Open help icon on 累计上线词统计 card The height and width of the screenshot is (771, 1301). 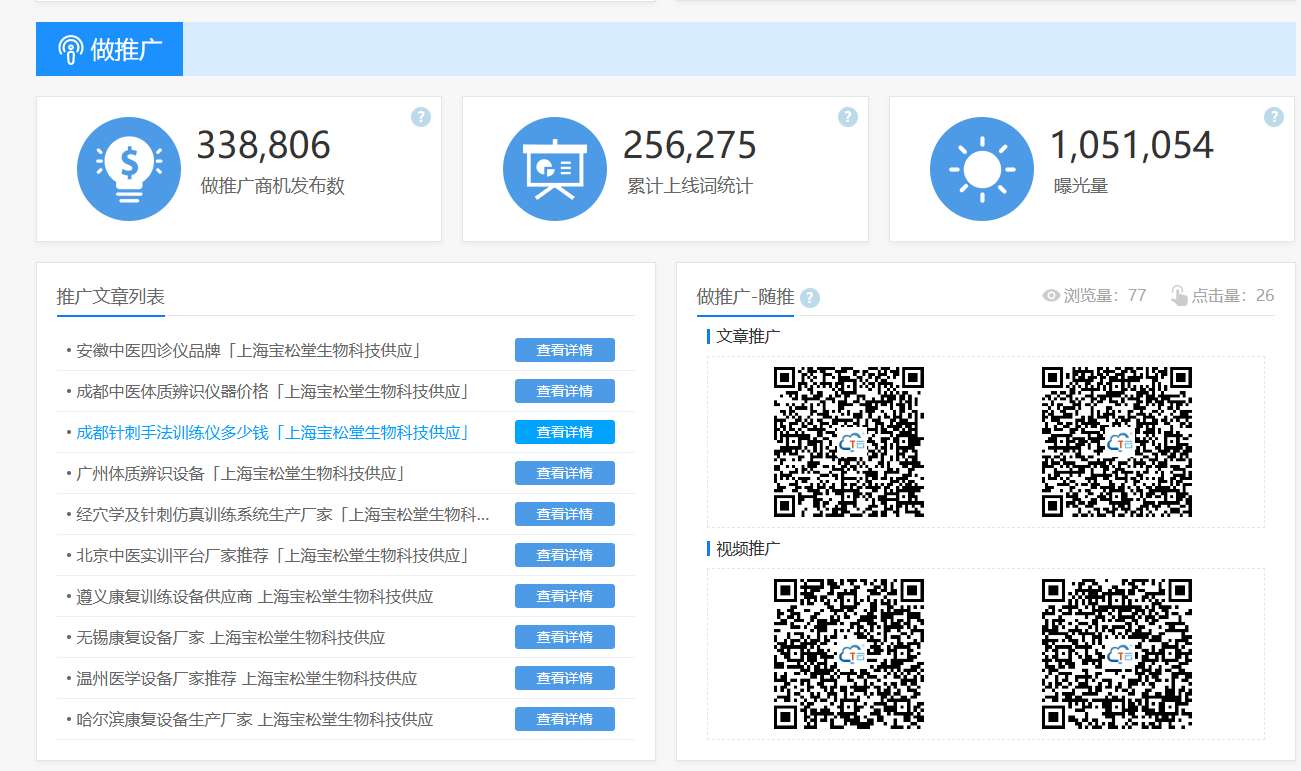click(848, 117)
